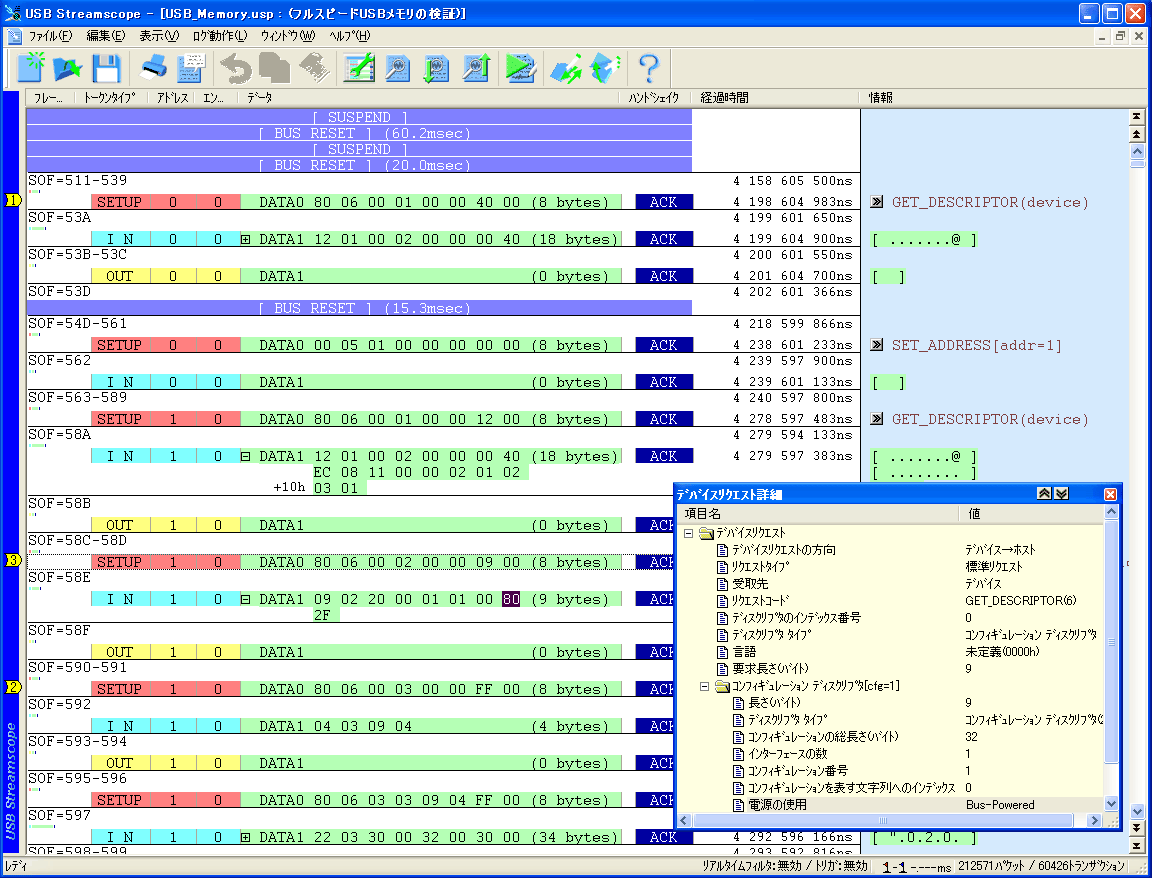Click the green double-arrow transfer icon
Screen dimensions: 1152x878
point(566,68)
